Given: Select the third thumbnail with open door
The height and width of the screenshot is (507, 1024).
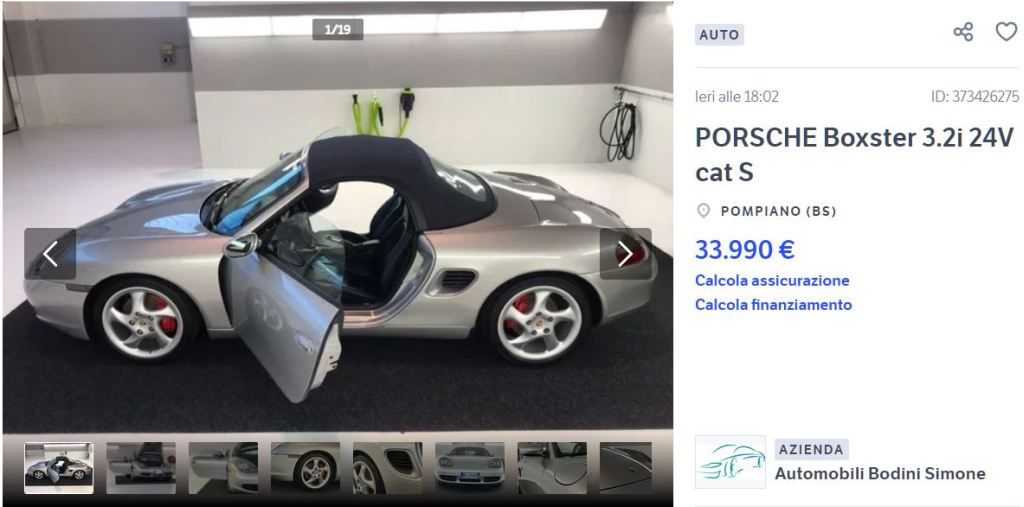Looking at the screenshot, I should (223, 468).
